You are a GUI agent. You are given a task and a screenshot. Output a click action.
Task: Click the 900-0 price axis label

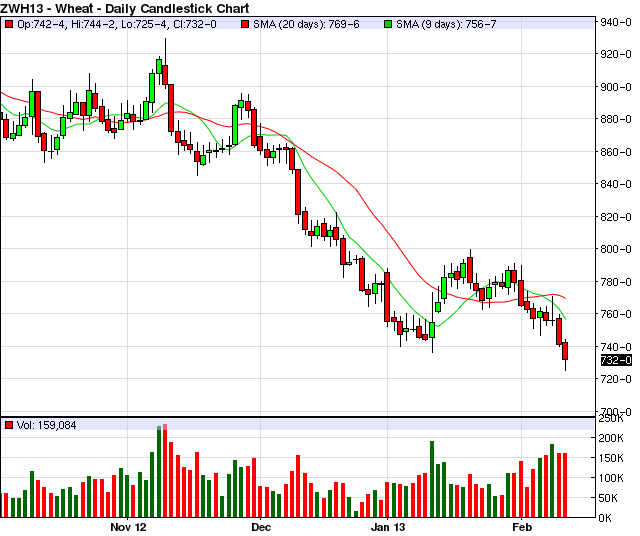pos(616,87)
